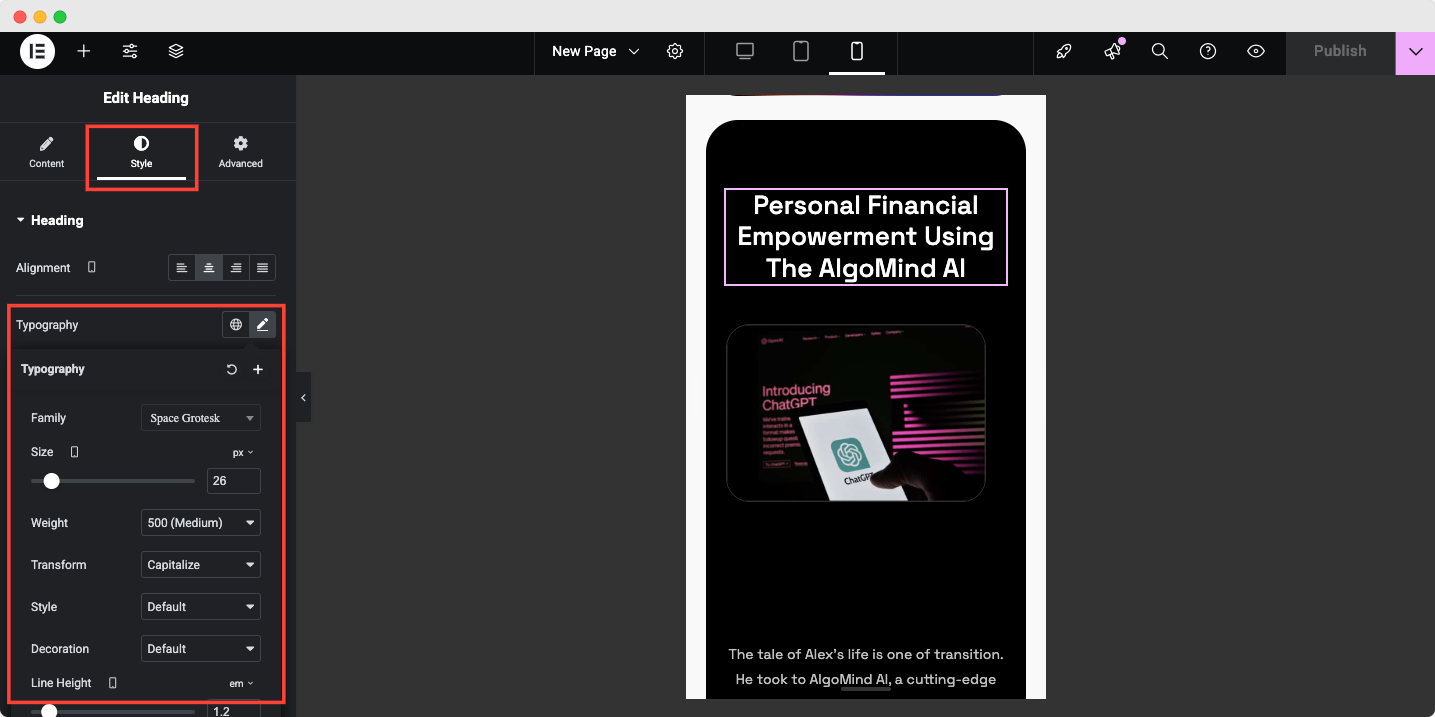The width and height of the screenshot is (1435, 717).
Task: Enable justified text alignment
Action: tap(262, 267)
